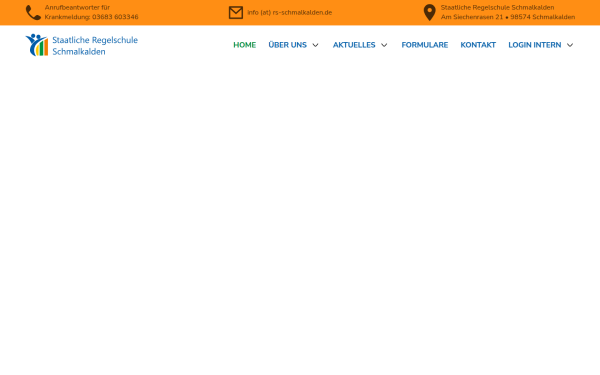Viewport: 600px width, 375px height.
Task: Open the FORMULARE menu item
Action: (x=424, y=45)
